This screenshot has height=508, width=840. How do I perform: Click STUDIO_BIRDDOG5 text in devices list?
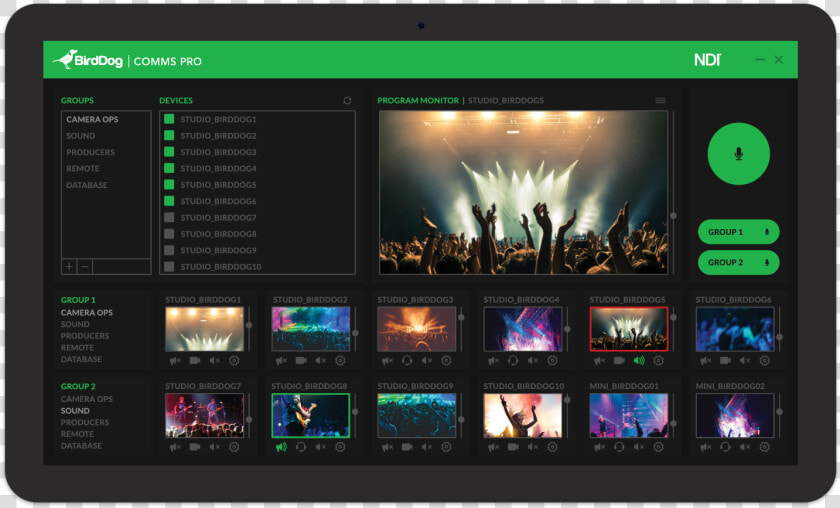click(x=218, y=185)
